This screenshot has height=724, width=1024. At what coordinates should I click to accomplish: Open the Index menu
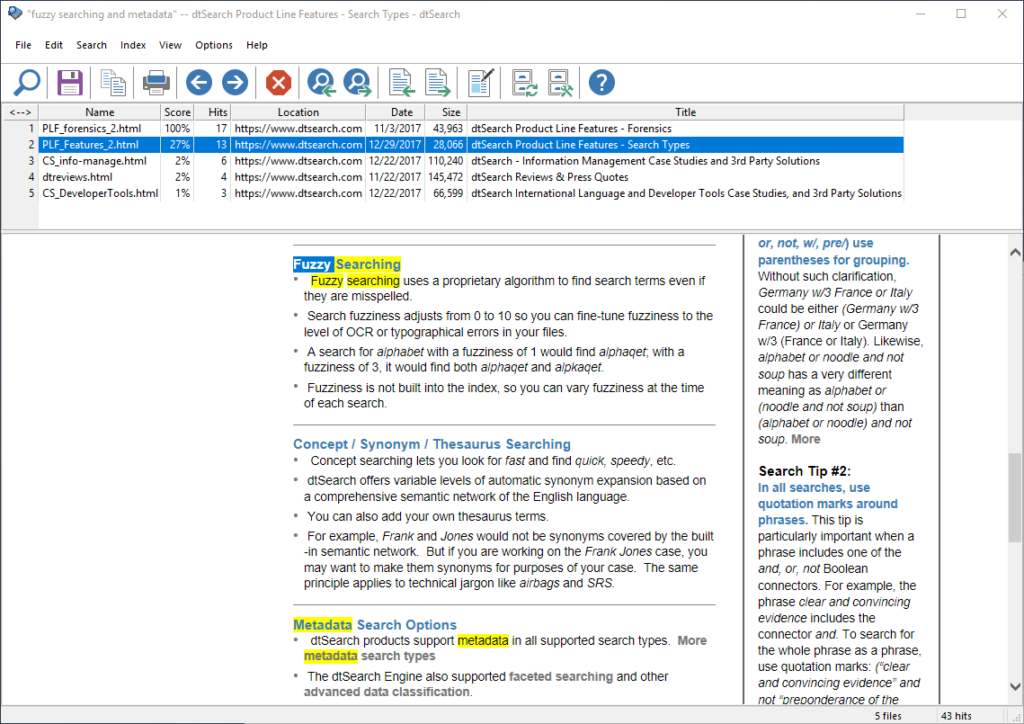tap(133, 45)
